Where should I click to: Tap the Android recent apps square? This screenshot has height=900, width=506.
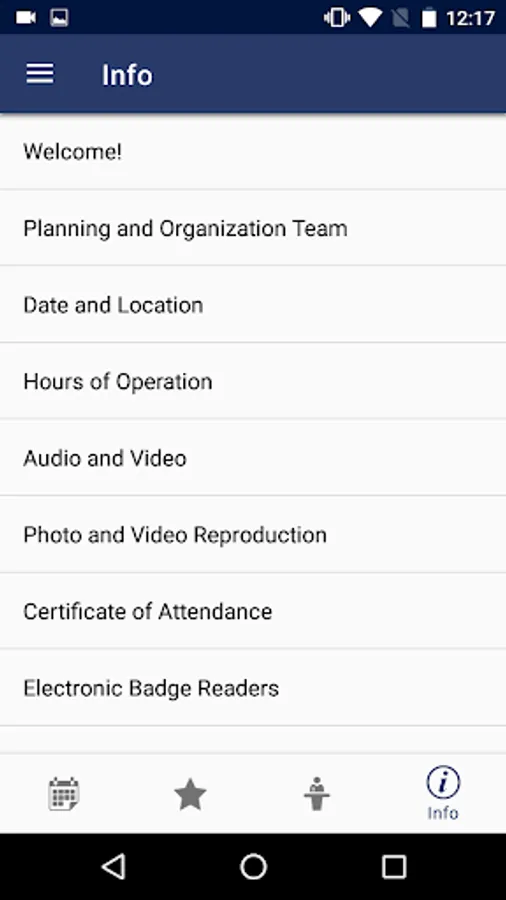click(394, 866)
